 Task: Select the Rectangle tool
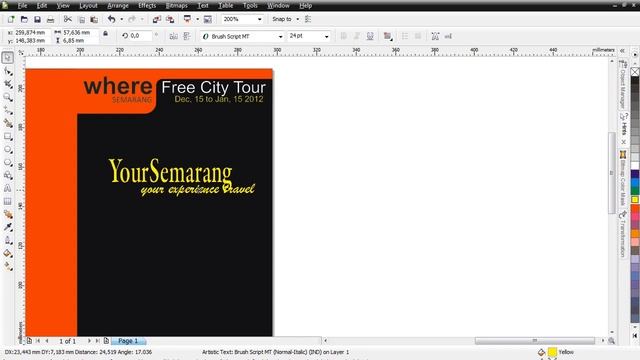click(x=8, y=136)
